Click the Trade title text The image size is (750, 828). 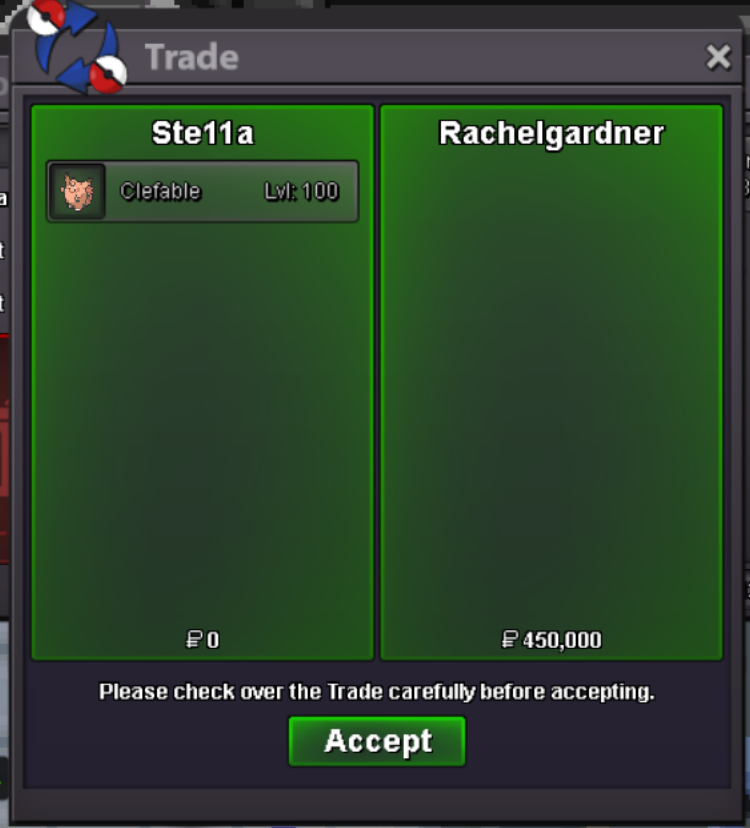tap(192, 57)
